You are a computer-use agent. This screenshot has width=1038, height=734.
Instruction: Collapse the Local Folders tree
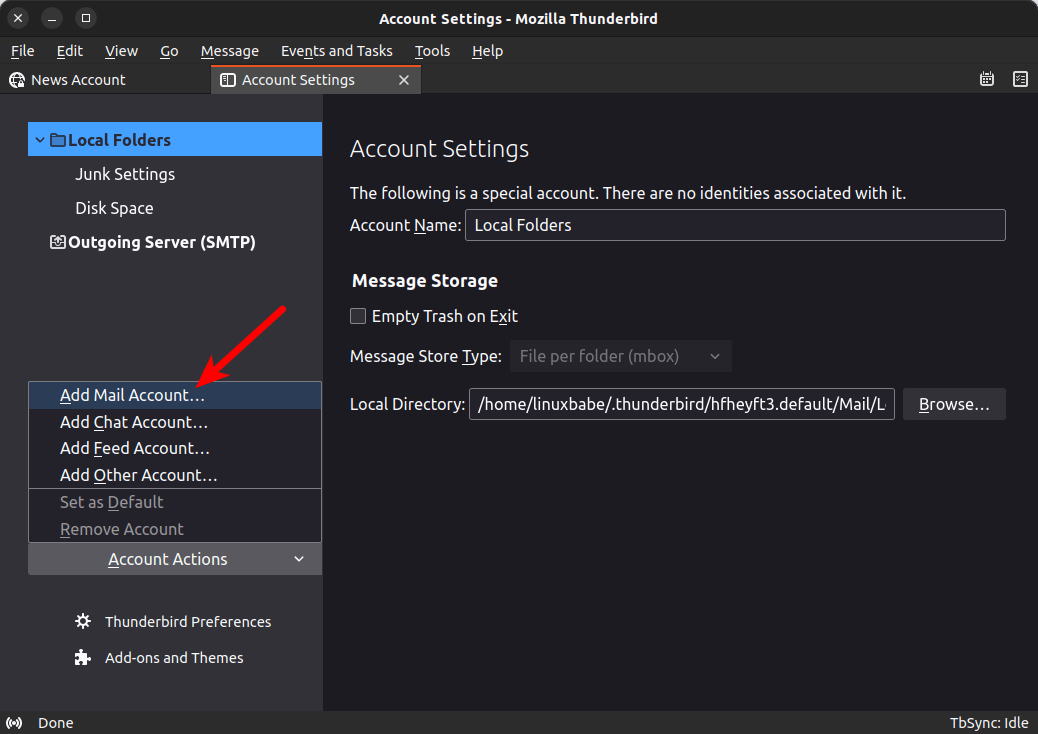click(x=40, y=140)
